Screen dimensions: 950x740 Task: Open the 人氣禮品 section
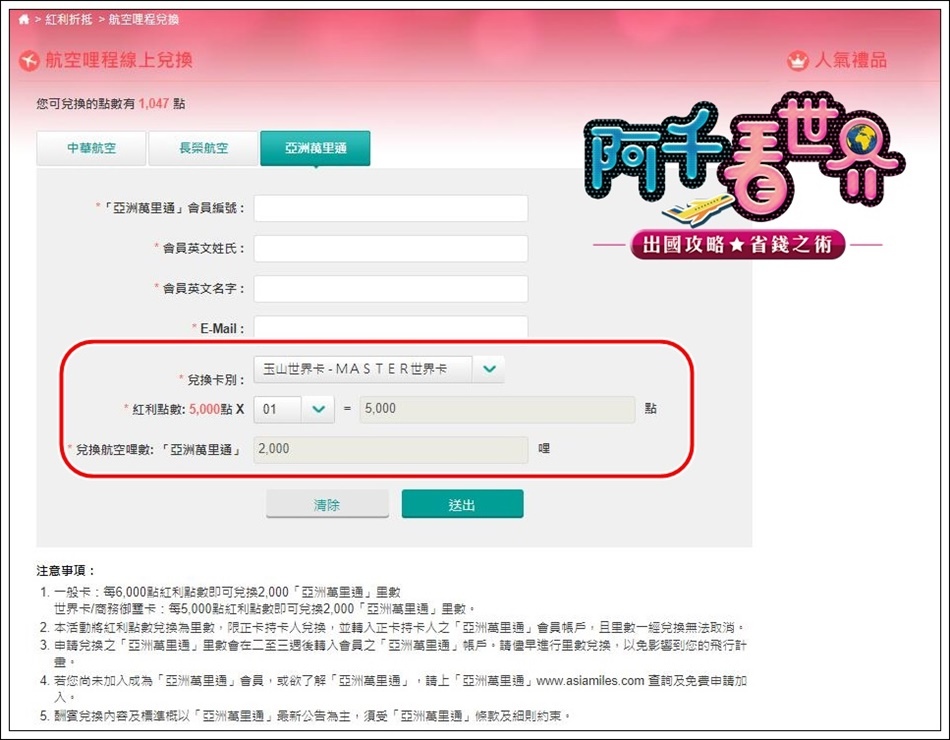click(x=851, y=61)
